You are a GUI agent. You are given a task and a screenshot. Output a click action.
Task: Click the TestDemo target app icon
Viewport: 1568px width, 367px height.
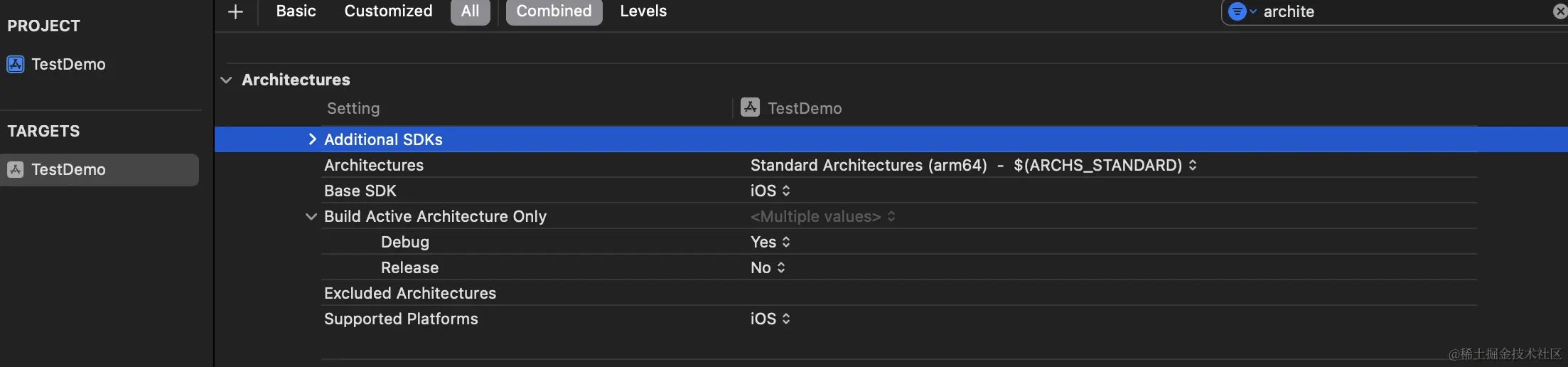coord(16,169)
